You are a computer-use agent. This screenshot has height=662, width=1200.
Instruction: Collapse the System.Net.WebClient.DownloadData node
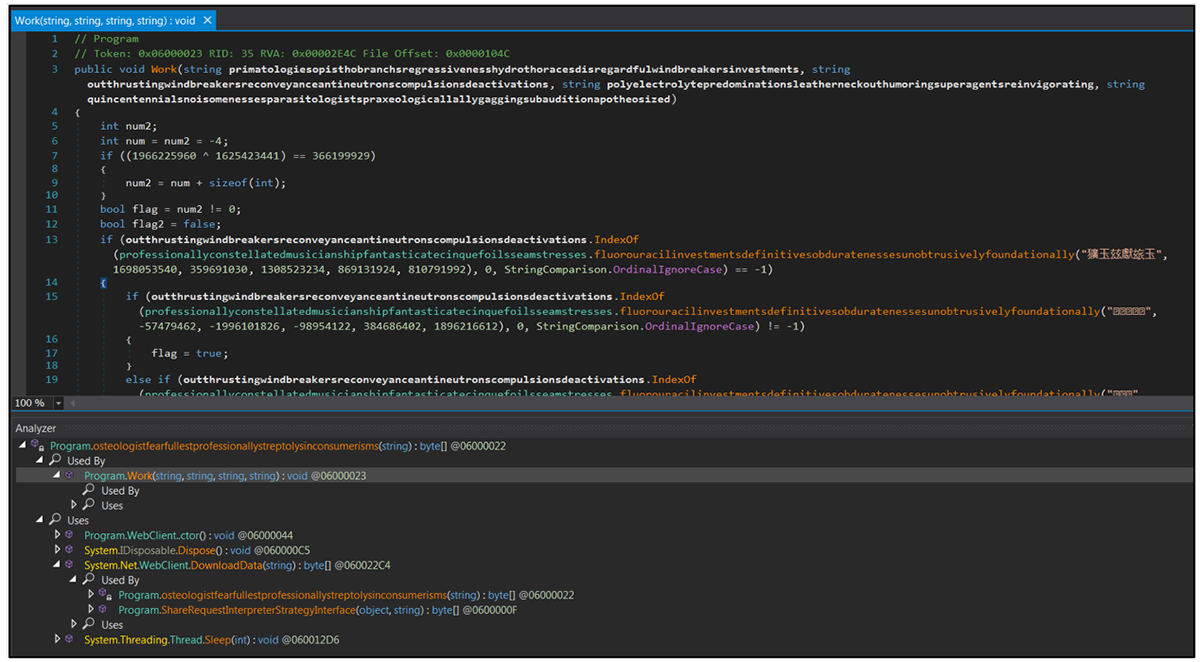pyautogui.click(x=57, y=565)
